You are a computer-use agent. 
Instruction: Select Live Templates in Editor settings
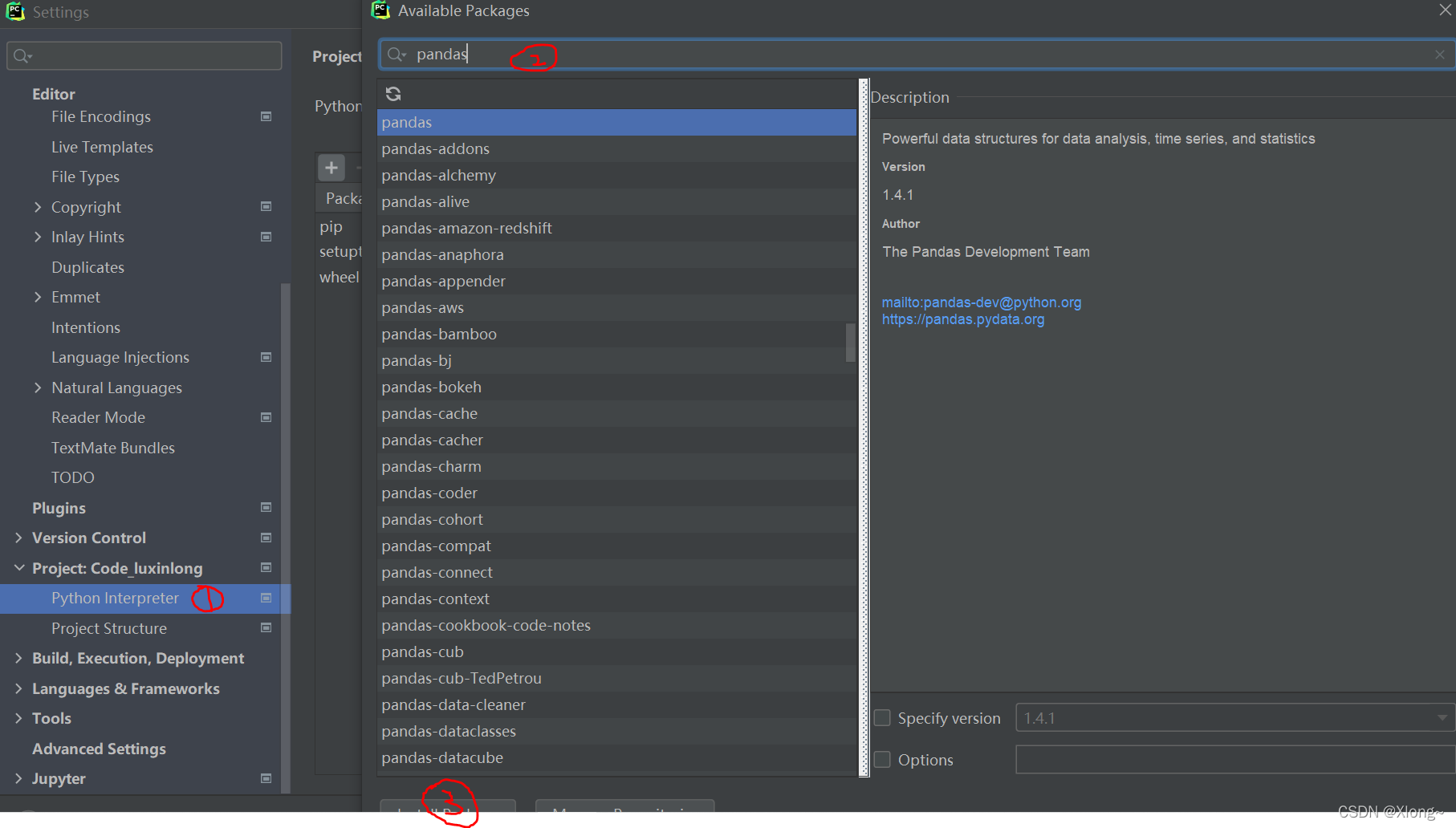102,147
